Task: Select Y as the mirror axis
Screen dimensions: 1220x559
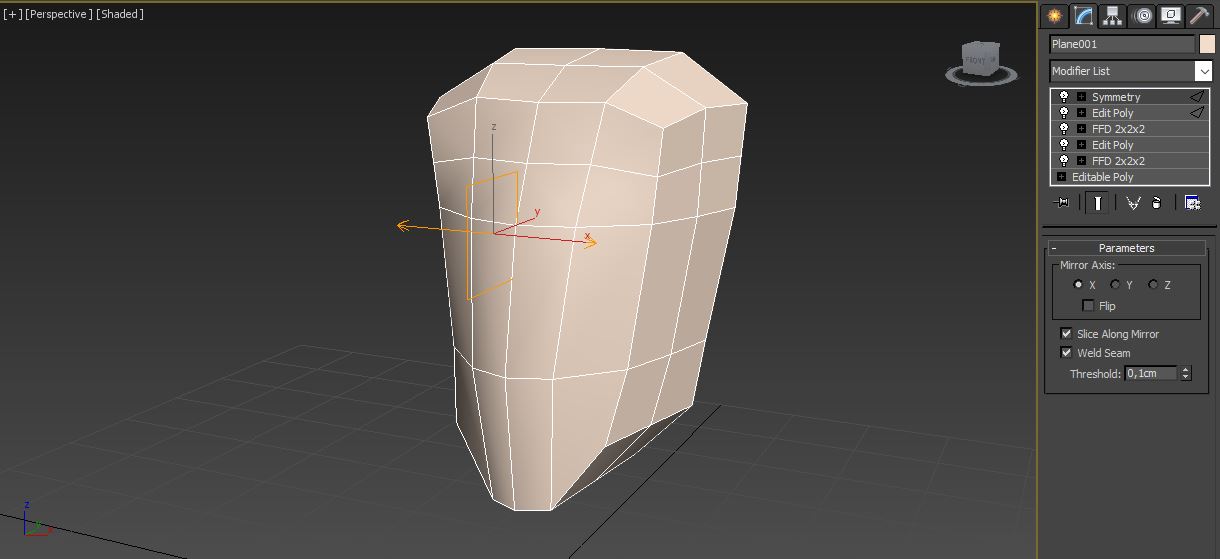Action: click(x=1115, y=285)
